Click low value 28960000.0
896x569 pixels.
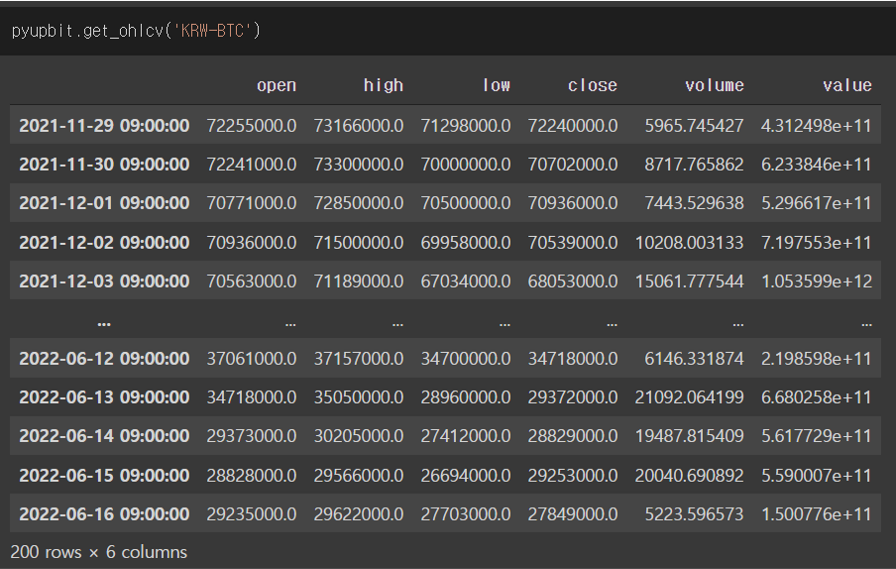tap(466, 398)
